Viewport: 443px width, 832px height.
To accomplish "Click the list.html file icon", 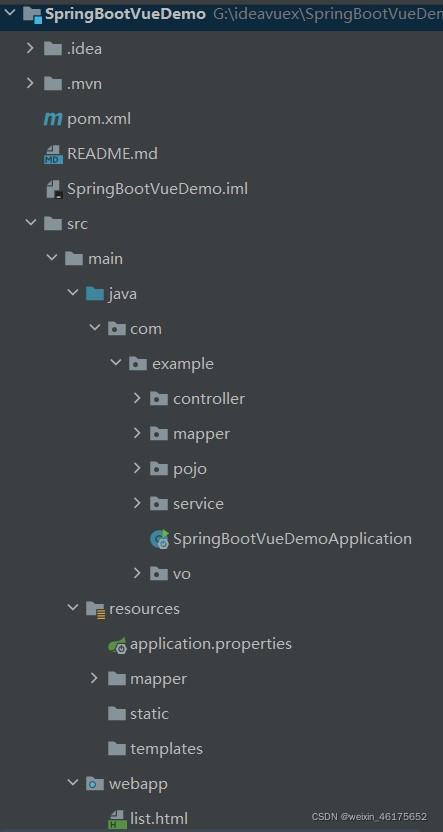I will tap(117, 819).
